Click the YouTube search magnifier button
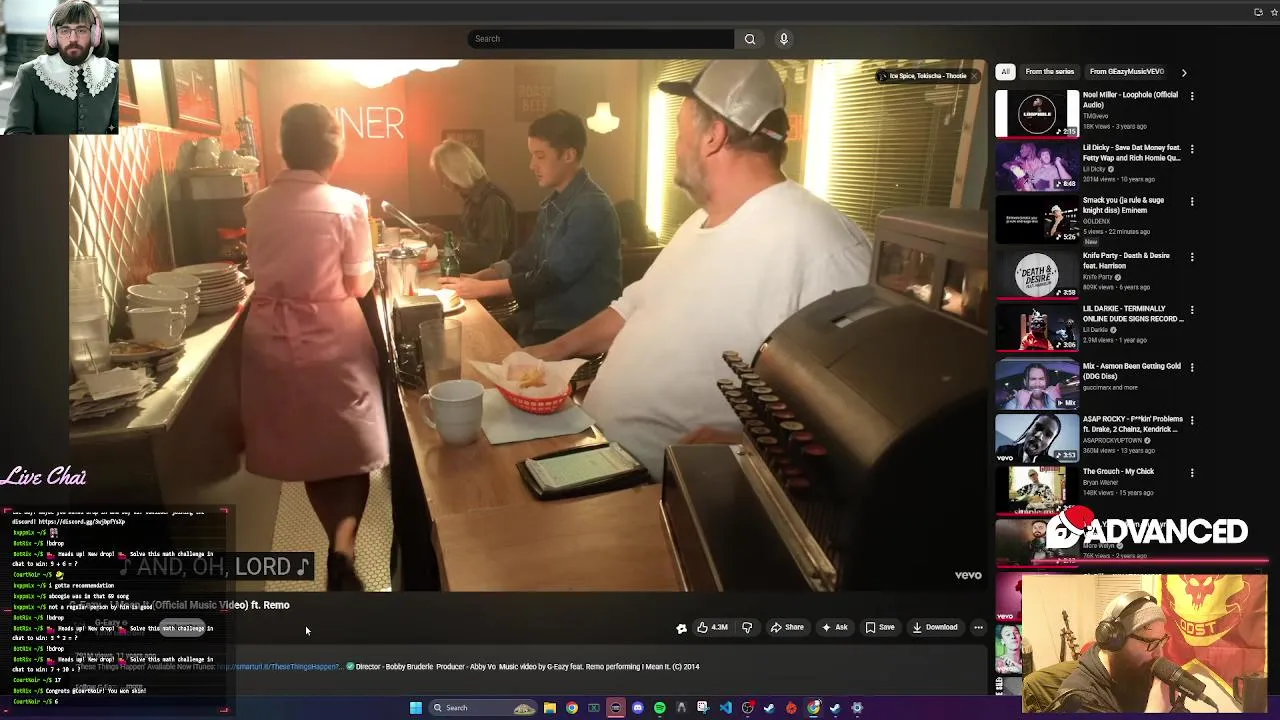The width and height of the screenshot is (1280, 720). [x=750, y=39]
